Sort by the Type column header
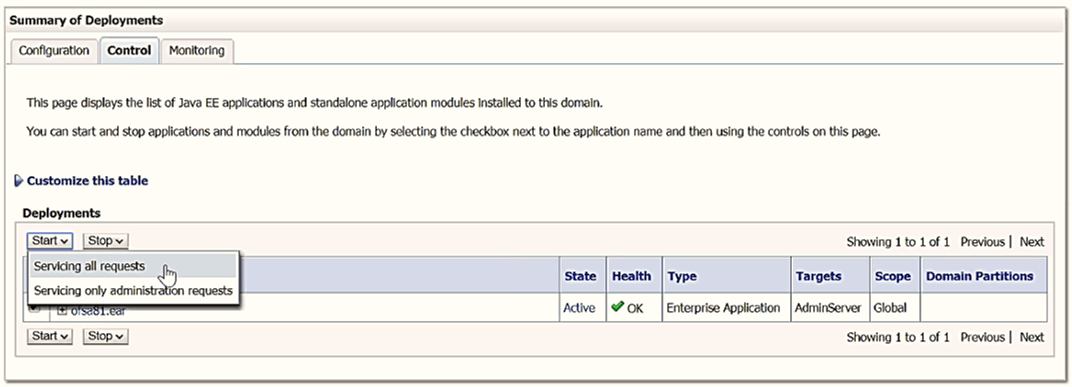Viewport: 1072px width, 387px height. (x=682, y=276)
